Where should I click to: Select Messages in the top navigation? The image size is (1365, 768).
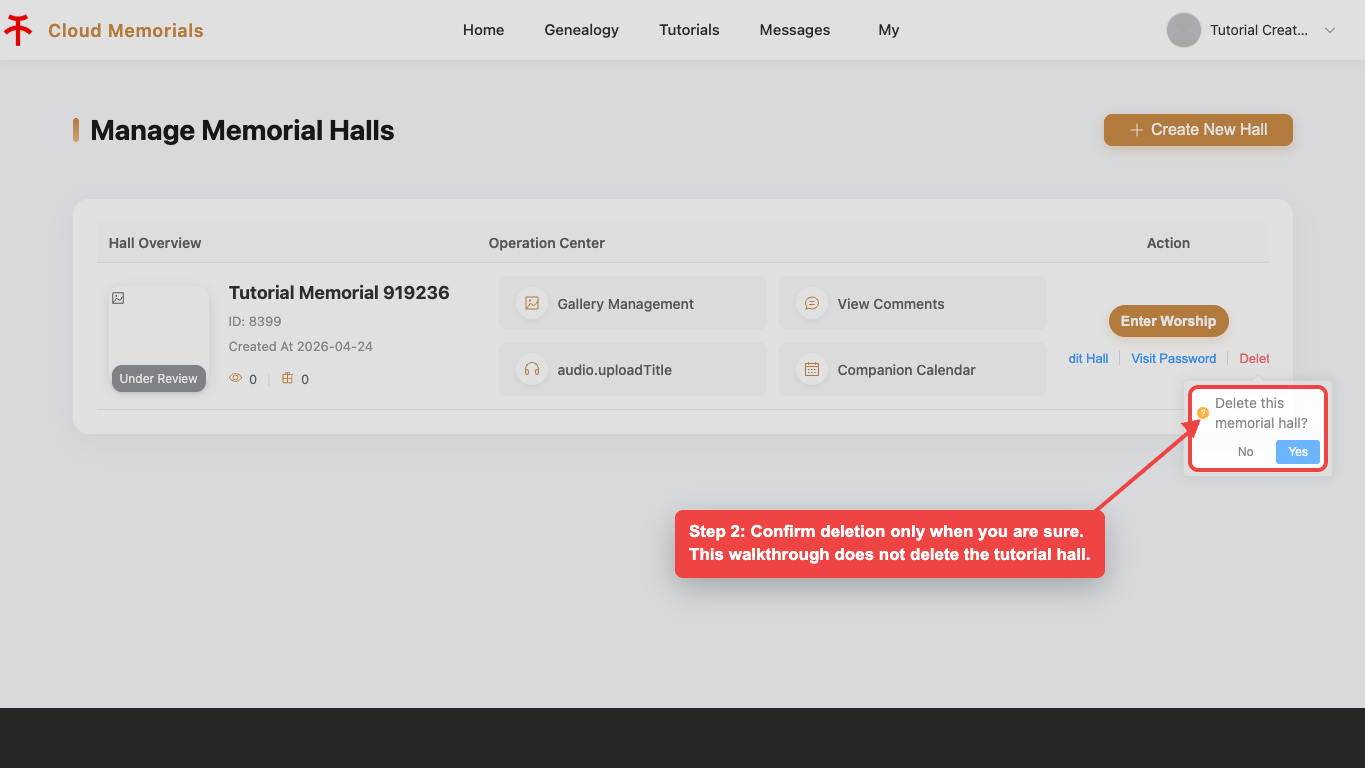point(795,30)
